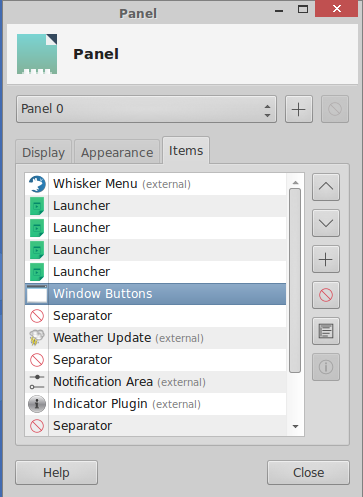Image resolution: width=363 pixels, height=497 pixels.
Task: Open the Panel 0 selector dropdown
Action: pyautogui.click(x=146, y=109)
